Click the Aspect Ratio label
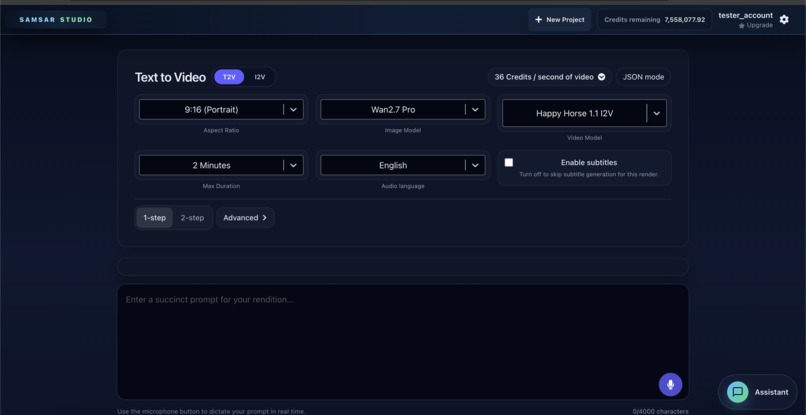Screen dimensions: 806x415 pyautogui.click(x=221, y=131)
